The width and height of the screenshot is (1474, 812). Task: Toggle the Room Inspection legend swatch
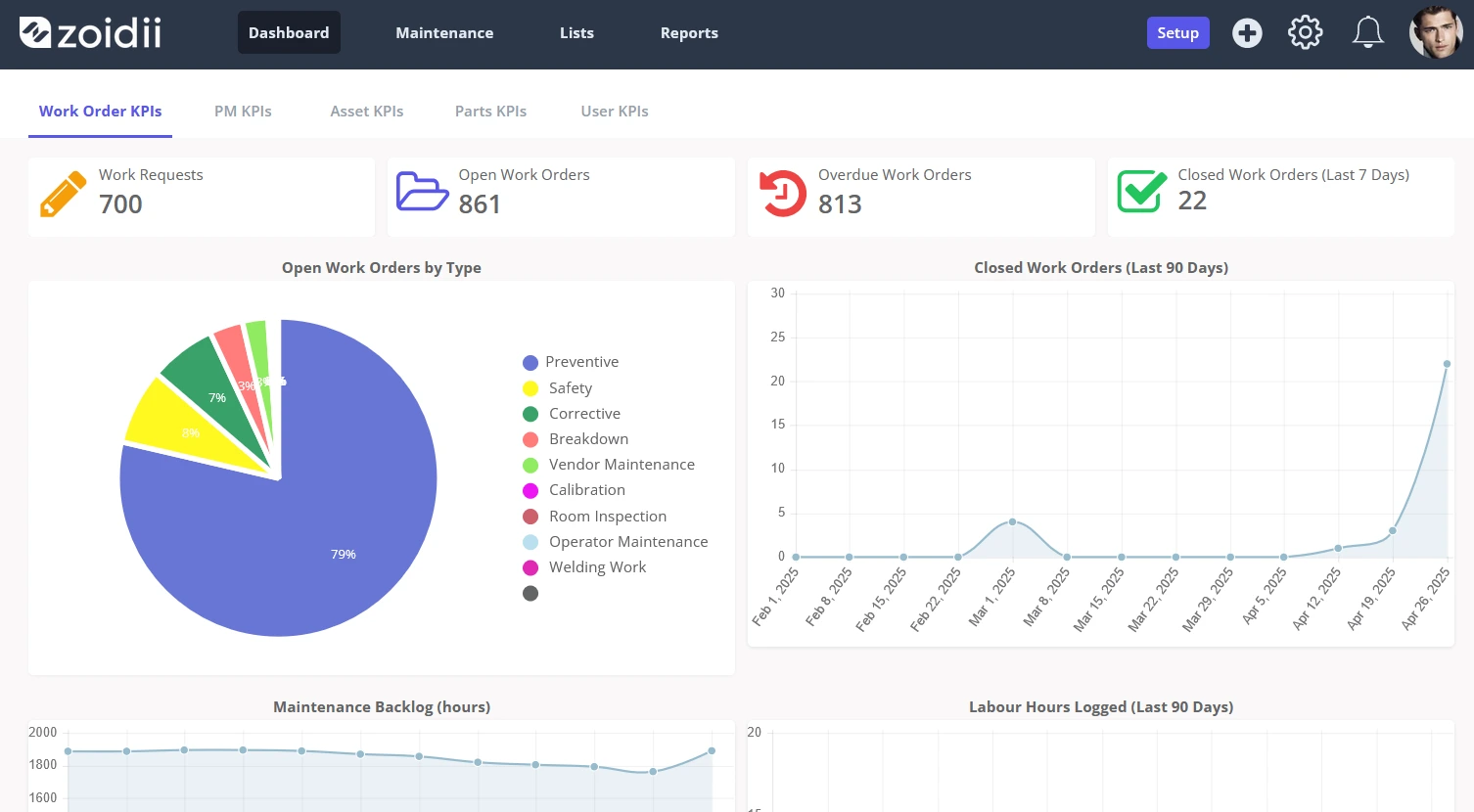pyautogui.click(x=530, y=517)
